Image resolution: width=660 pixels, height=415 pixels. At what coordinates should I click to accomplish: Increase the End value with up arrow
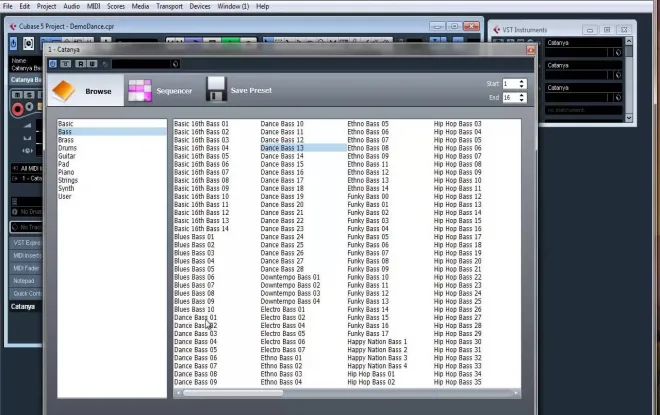point(522,95)
